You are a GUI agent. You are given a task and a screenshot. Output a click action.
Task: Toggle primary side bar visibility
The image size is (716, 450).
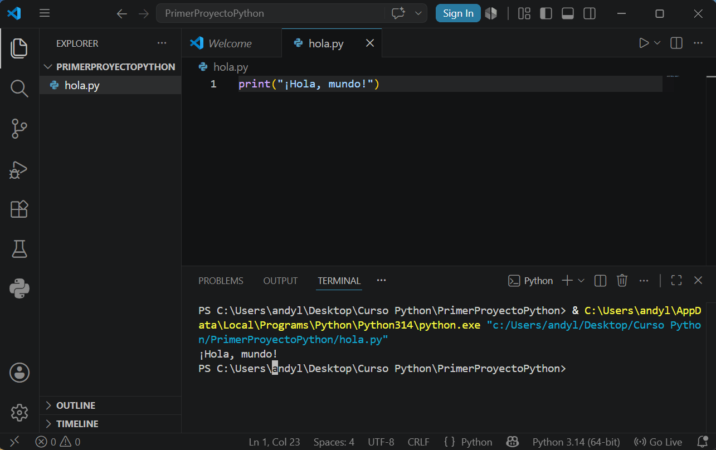tap(546, 14)
